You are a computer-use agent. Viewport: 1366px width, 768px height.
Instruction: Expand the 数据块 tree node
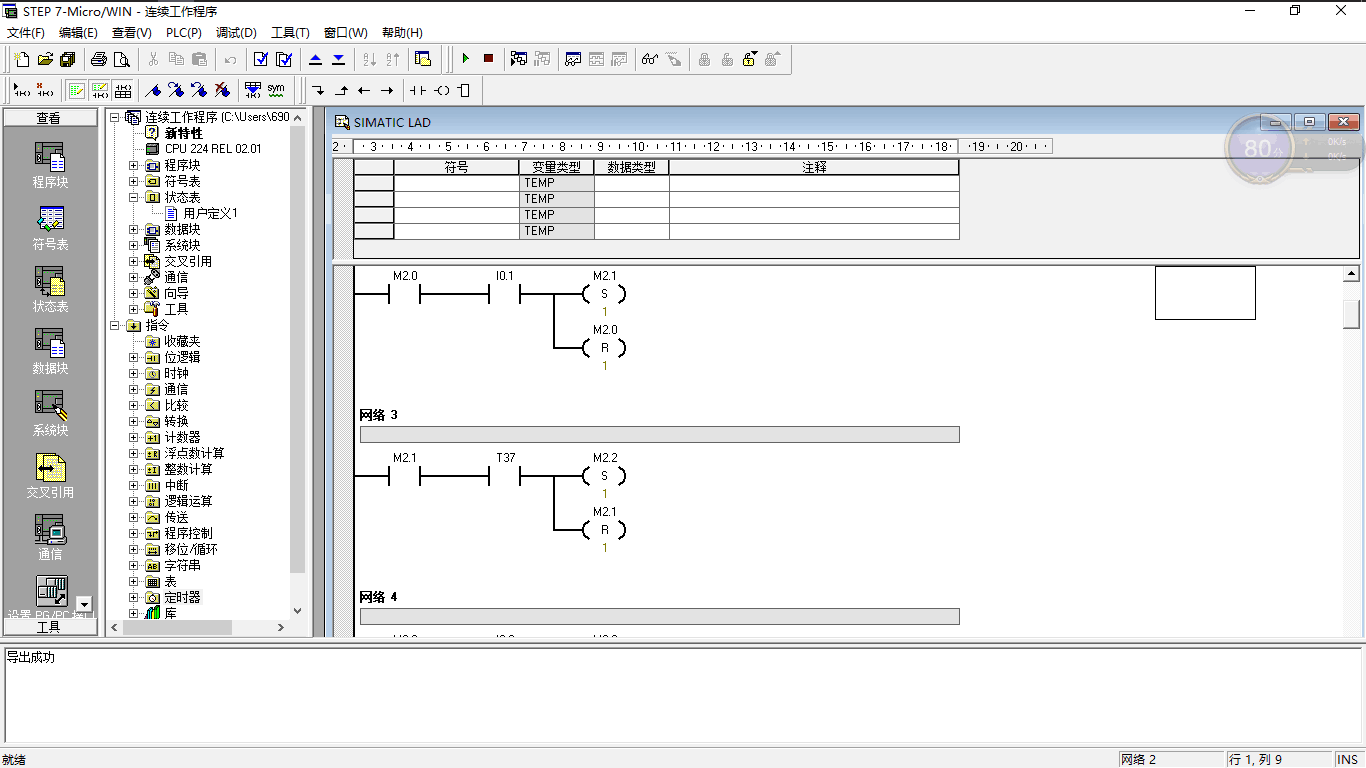tap(134, 229)
